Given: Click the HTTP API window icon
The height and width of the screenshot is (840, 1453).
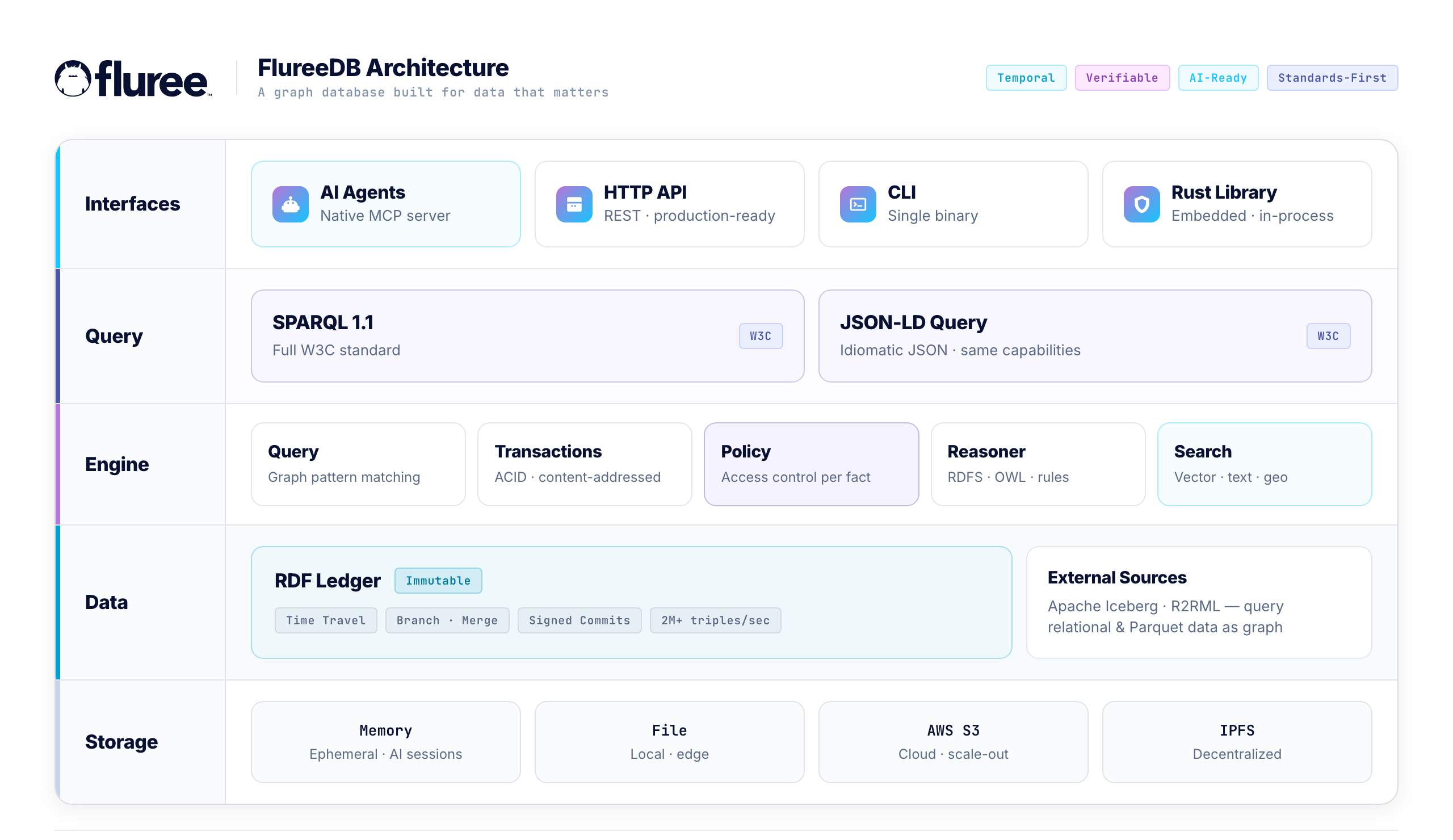Looking at the screenshot, I should coord(574,204).
